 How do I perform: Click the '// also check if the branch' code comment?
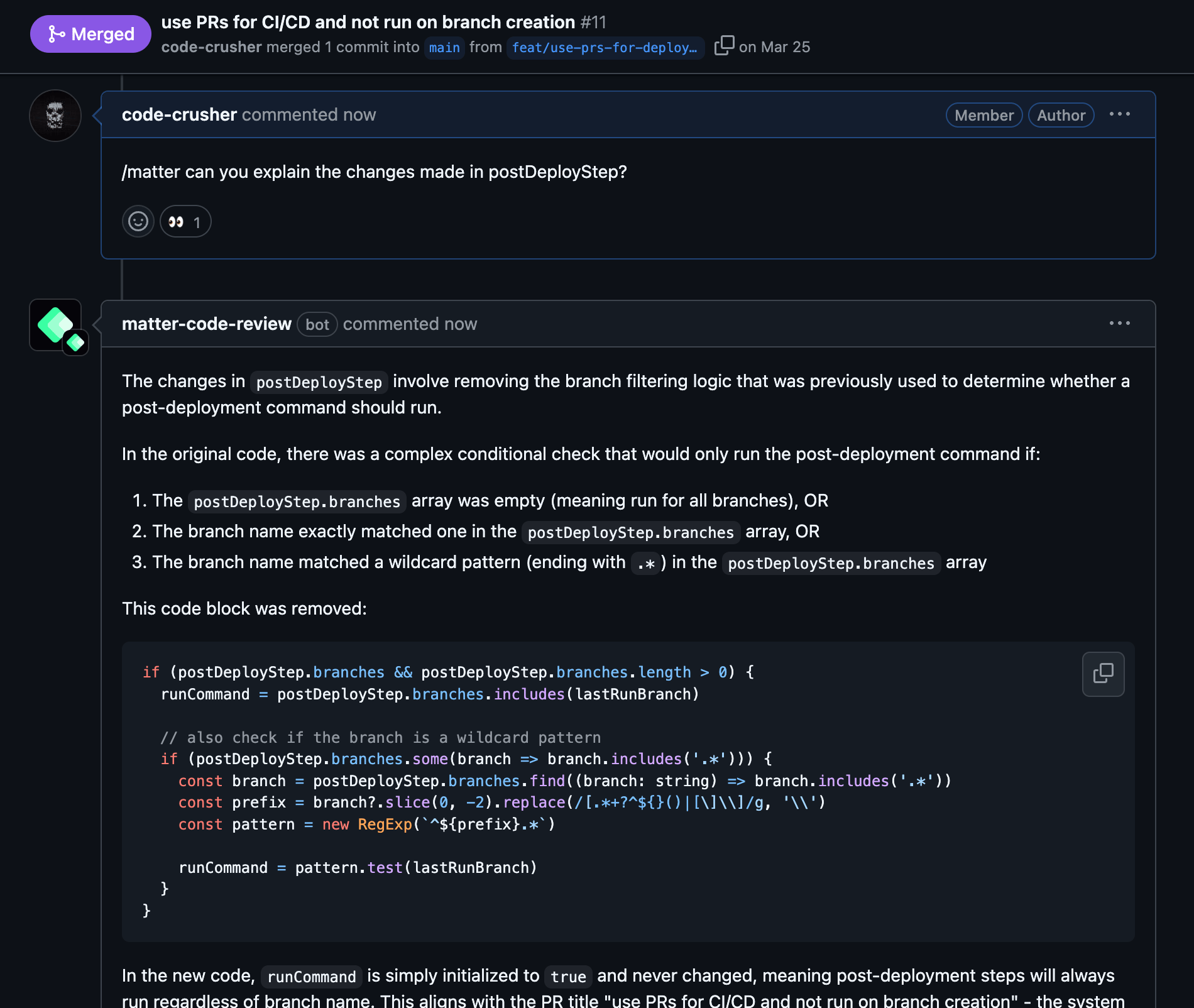381,737
